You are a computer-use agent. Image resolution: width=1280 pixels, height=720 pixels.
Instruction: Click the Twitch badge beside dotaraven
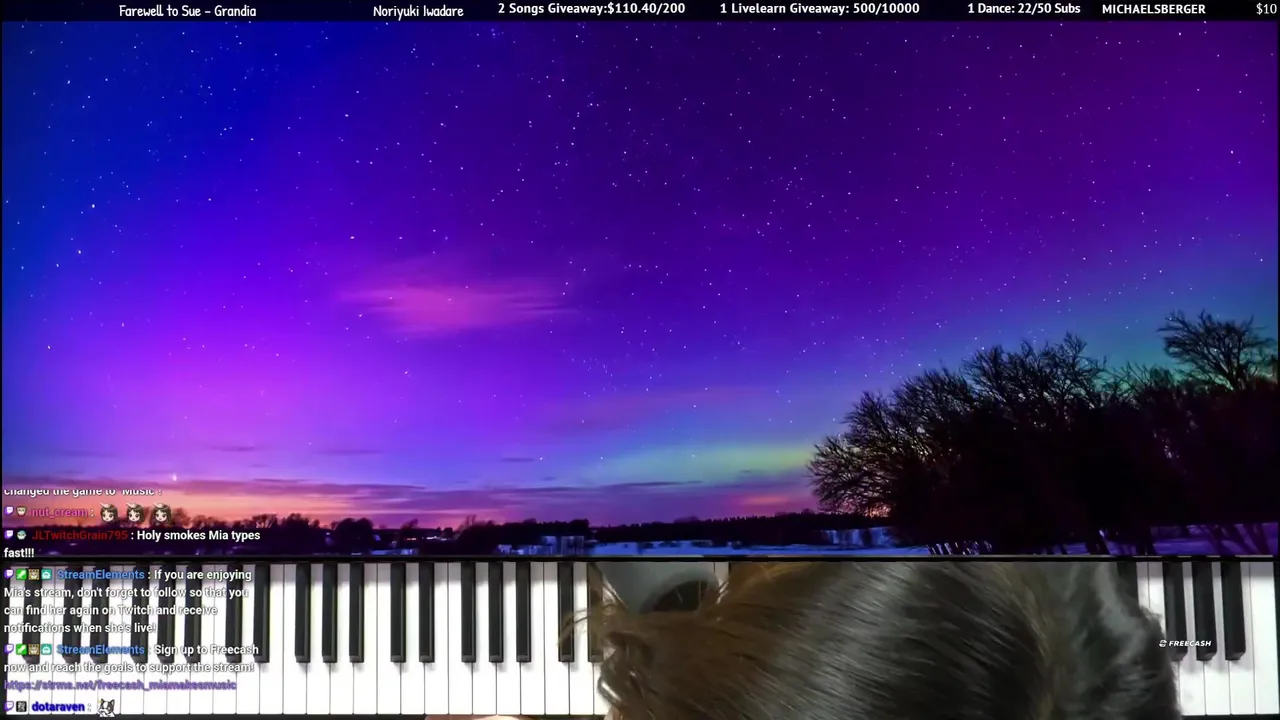click(x=9, y=707)
